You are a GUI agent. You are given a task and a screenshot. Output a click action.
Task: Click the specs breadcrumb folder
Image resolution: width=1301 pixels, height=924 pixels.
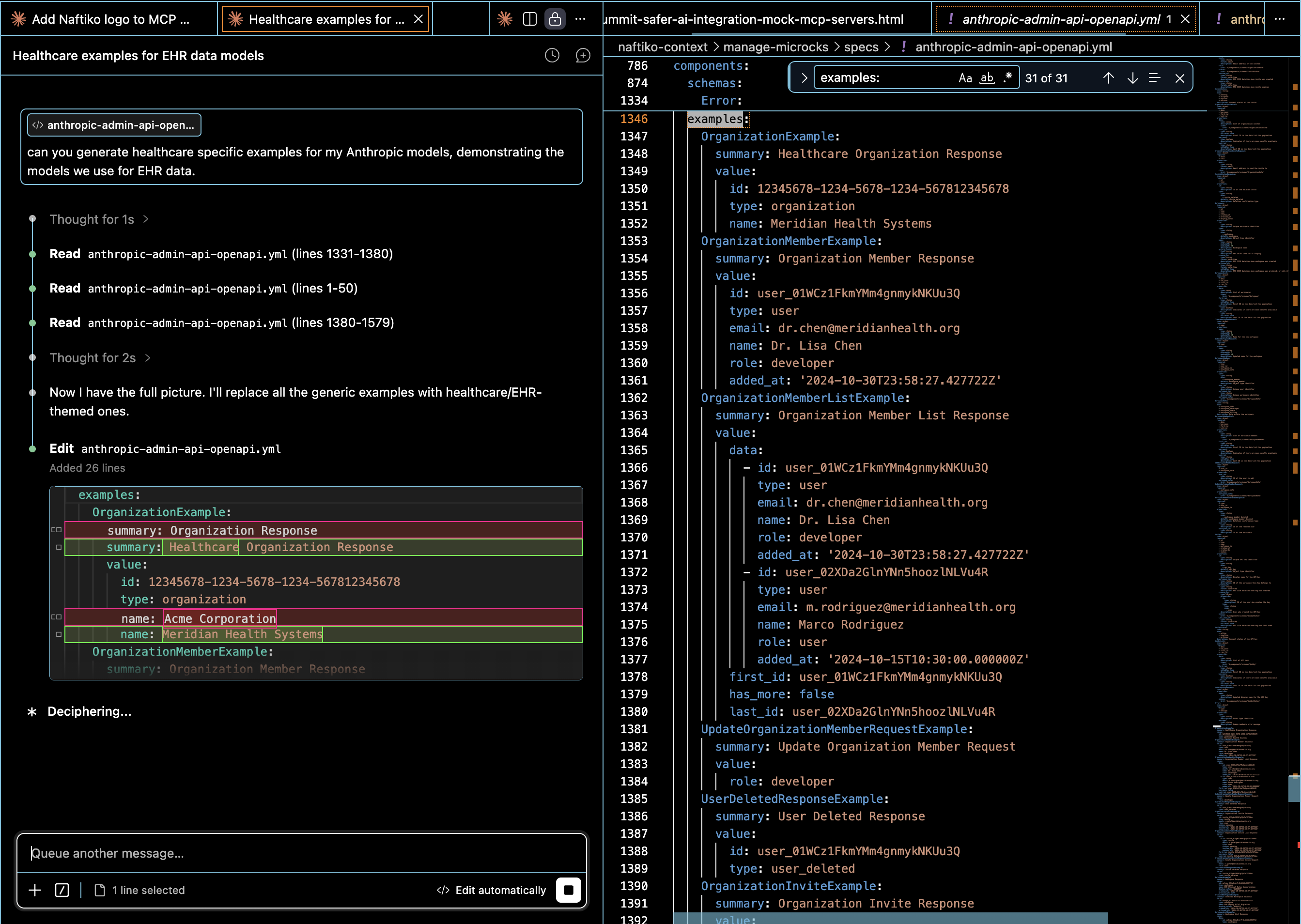coord(861,47)
